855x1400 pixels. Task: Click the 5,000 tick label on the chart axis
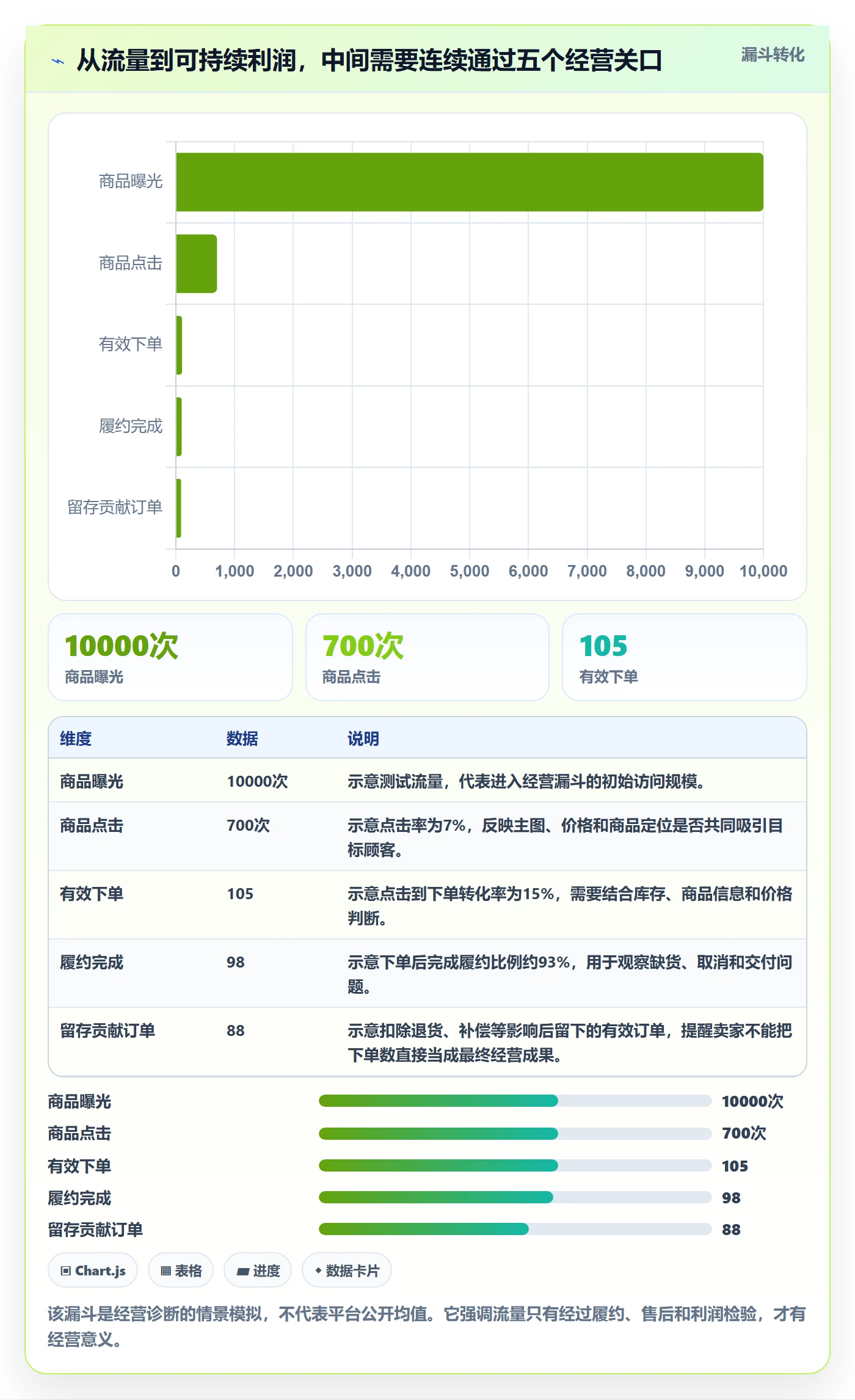[x=470, y=571]
